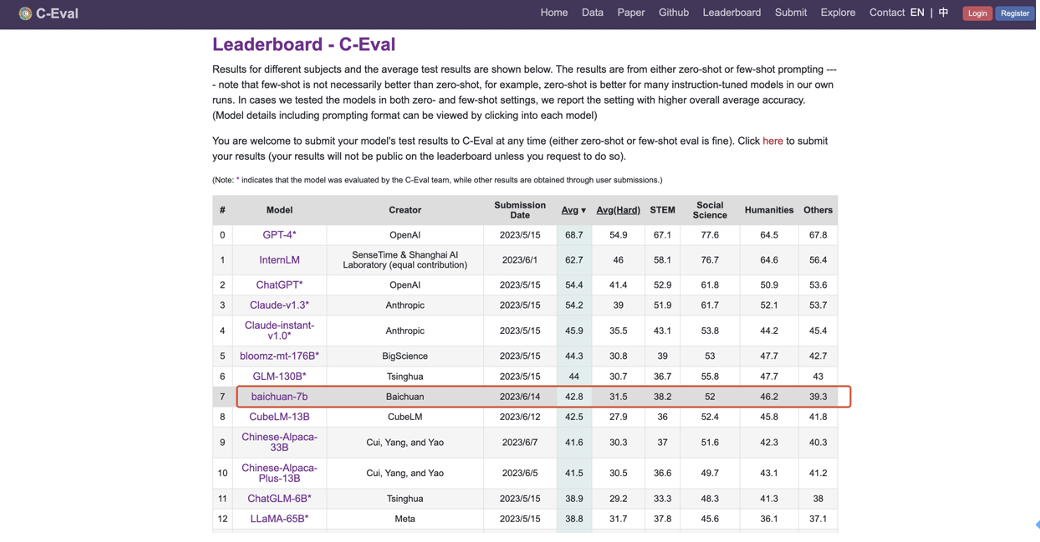Open the ChatGLM-6B* model link
This screenshot has height=542, width=1040.
pyautogui.click(x=279, y=498)
